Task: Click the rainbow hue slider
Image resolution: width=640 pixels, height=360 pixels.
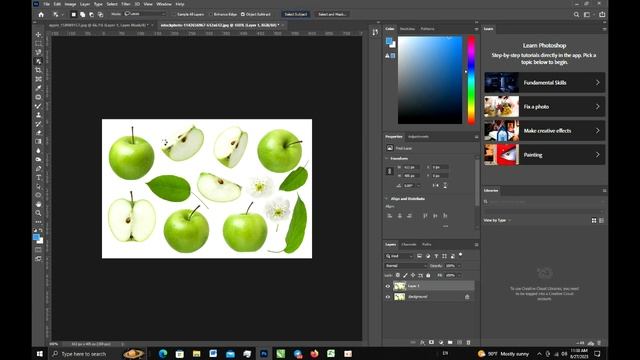Action: (471, 80)
